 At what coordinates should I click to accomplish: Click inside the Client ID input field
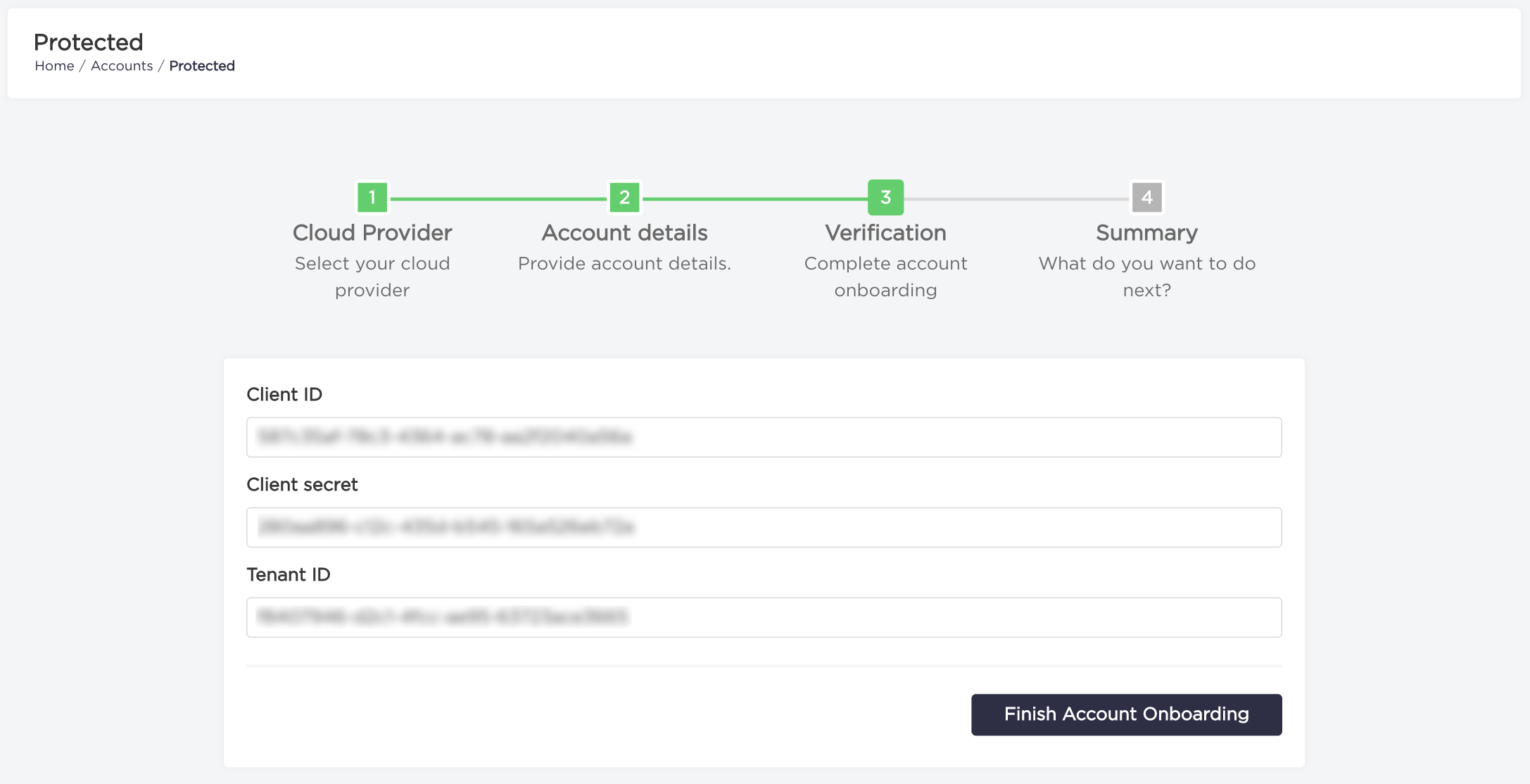[764, 437]
